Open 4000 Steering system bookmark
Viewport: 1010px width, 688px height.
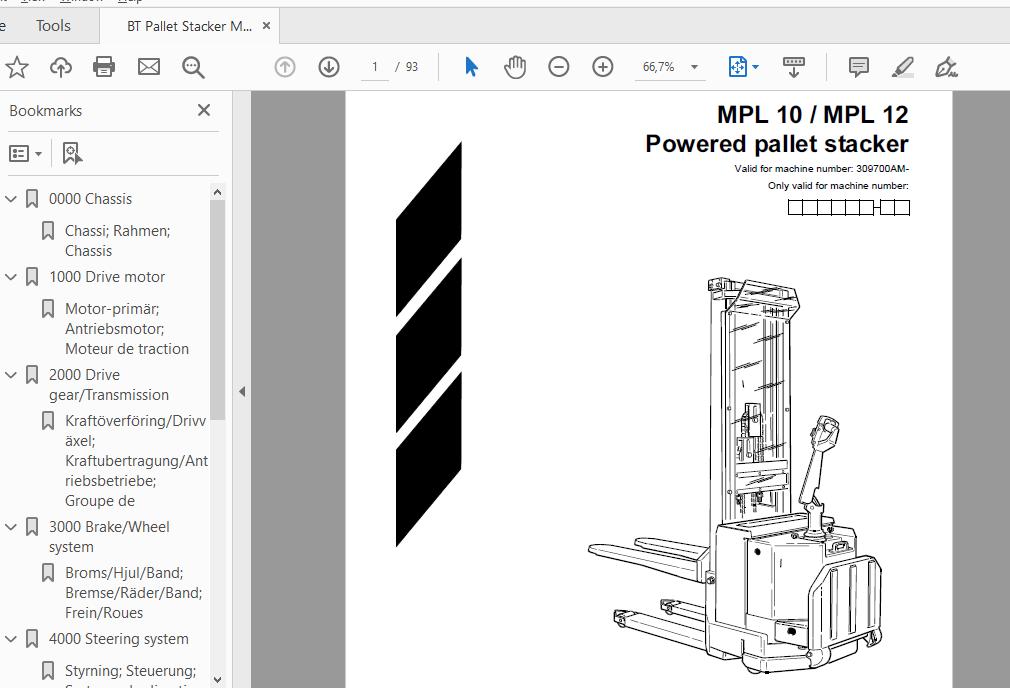(x=119, y=639)
